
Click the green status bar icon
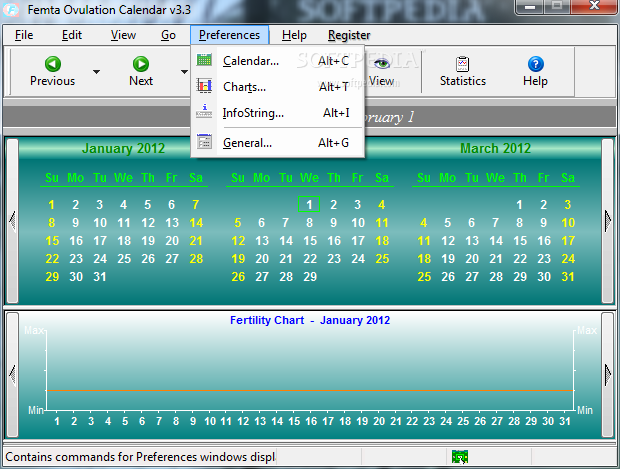[x=460, y=457]
